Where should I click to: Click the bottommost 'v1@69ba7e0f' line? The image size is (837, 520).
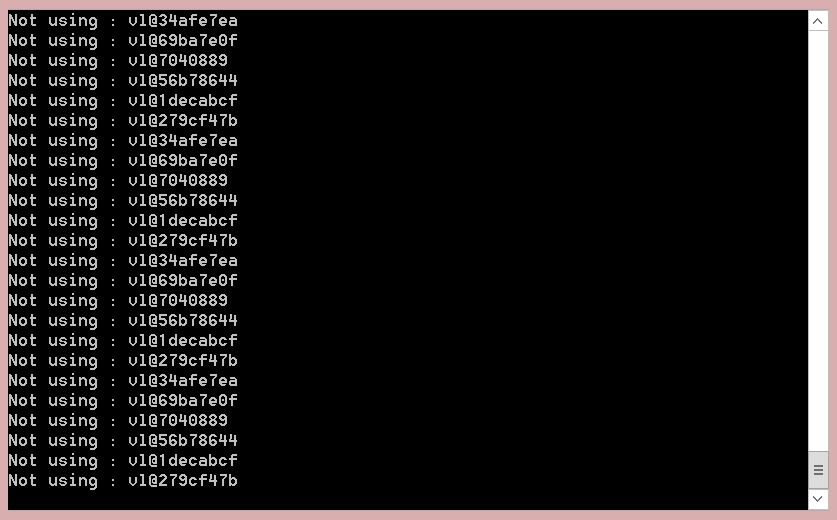123,401
